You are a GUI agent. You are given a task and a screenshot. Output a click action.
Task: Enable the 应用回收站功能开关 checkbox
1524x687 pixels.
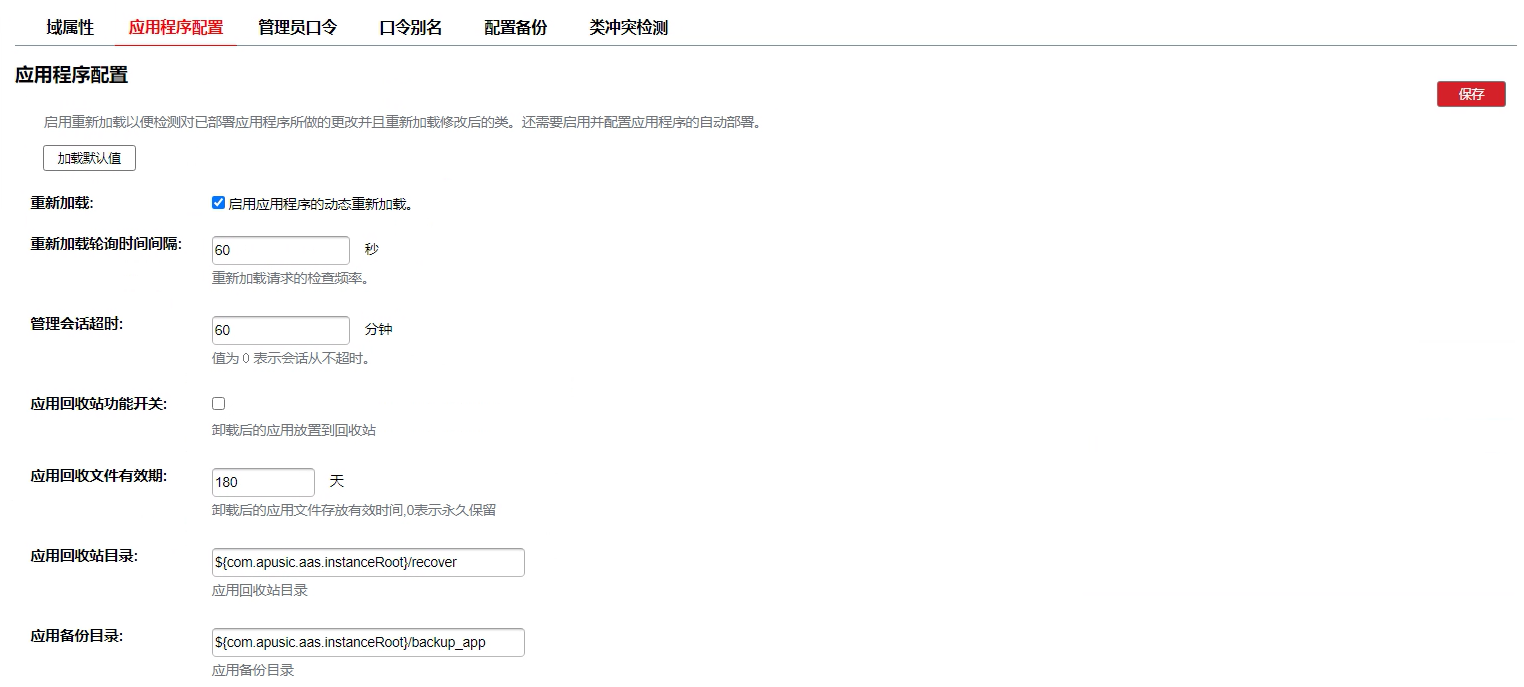(219, 403)
